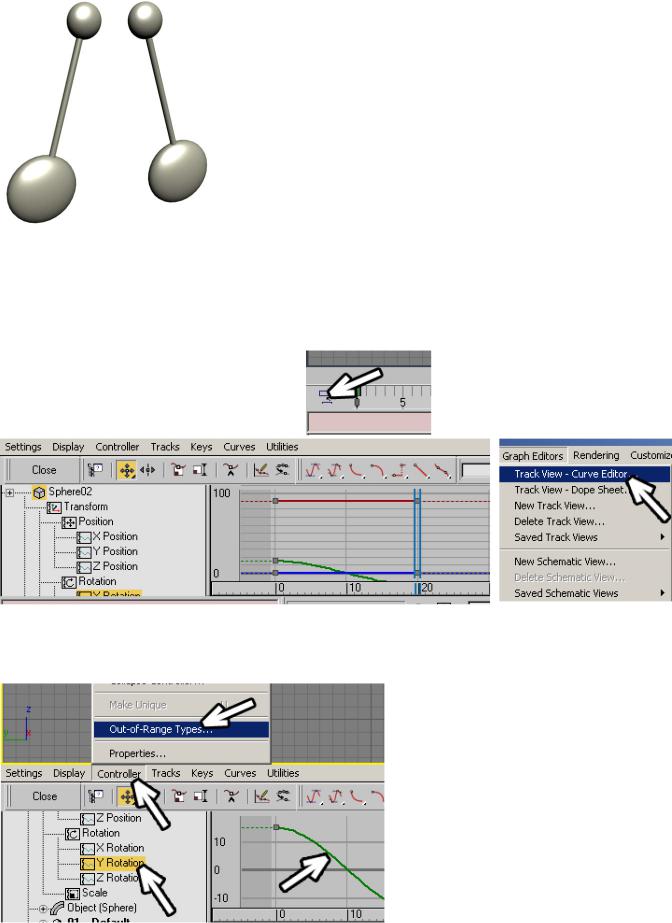Set tangents to Custom in Sphere02 track view
The image size is (672, 923).
pyautogui.click(x=335, y=470)
